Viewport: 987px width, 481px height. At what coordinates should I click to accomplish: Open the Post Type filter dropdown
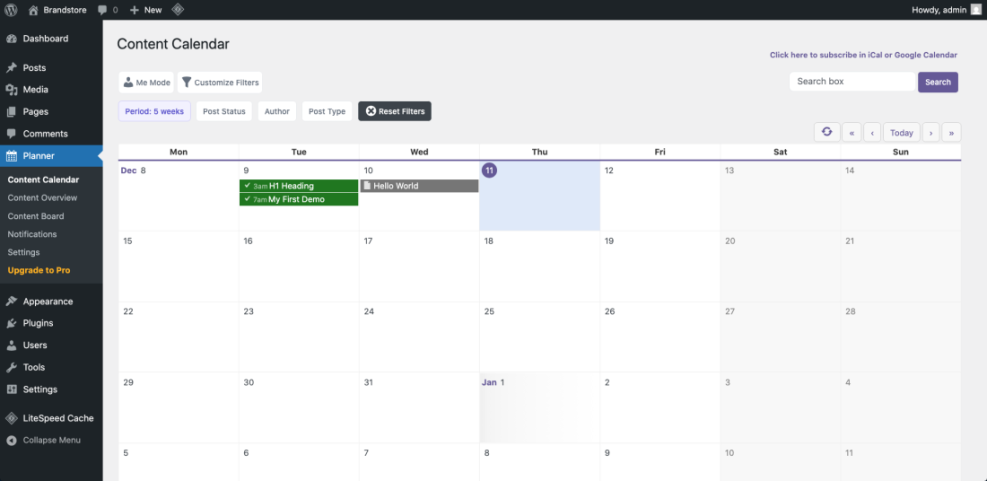[327, 111]
